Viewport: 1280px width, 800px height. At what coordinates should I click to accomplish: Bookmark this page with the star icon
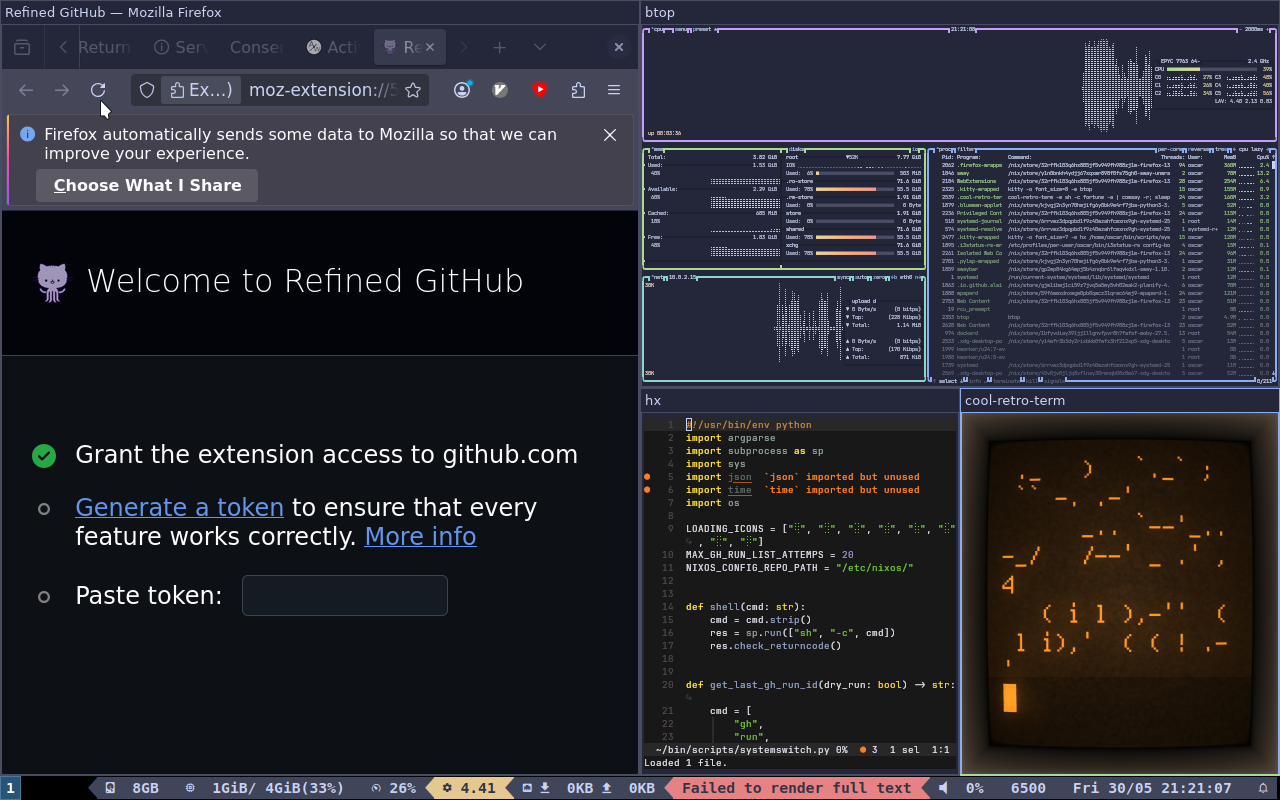[412, 90]
